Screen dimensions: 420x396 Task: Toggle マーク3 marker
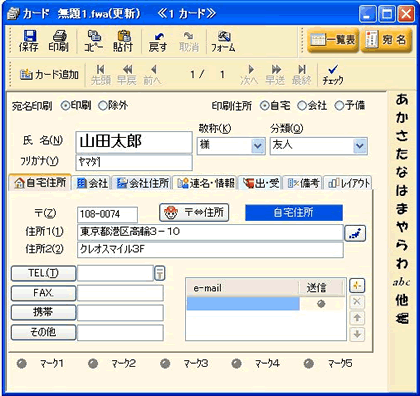165,363
